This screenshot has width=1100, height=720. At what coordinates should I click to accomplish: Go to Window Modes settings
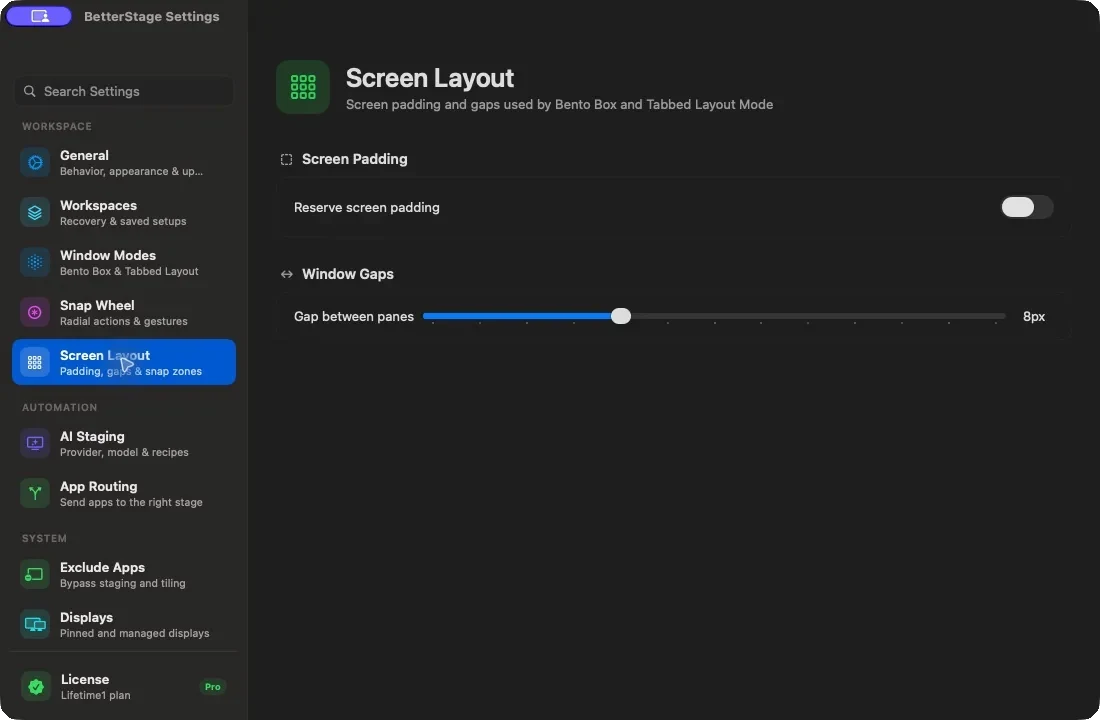click(123, 262)
